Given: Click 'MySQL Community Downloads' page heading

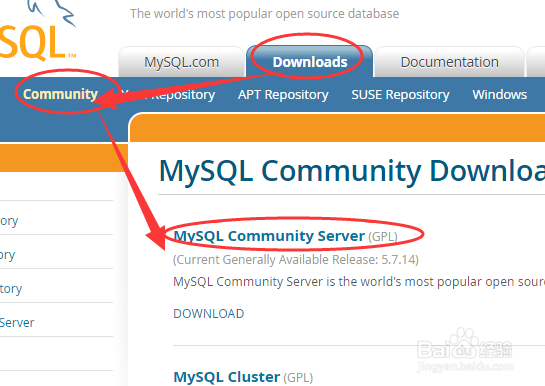Looking at the screenshot, I should point(352,171).
